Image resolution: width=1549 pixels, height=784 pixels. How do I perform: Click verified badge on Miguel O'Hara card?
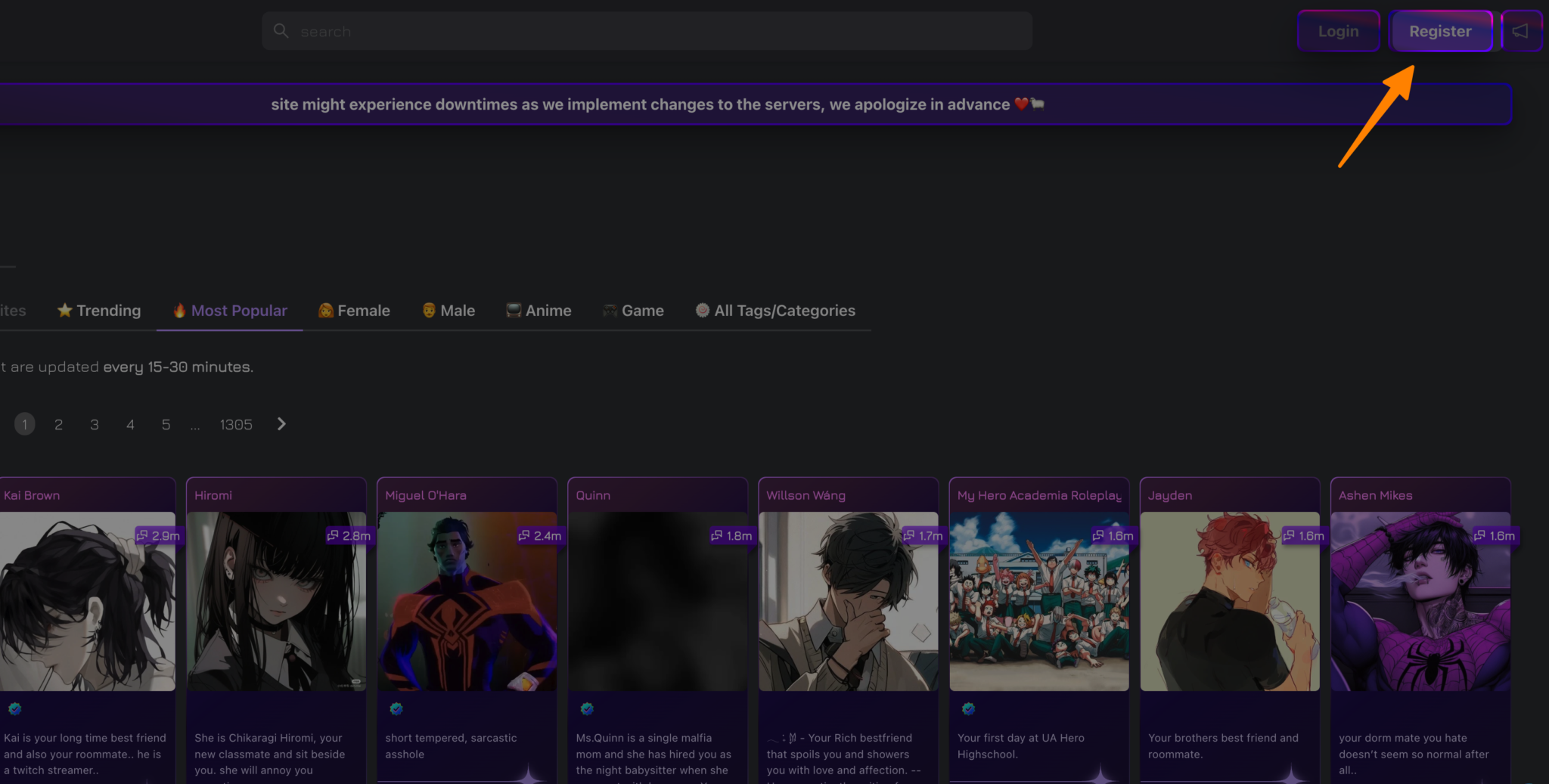pyautogui.click(x=396, y=708)
